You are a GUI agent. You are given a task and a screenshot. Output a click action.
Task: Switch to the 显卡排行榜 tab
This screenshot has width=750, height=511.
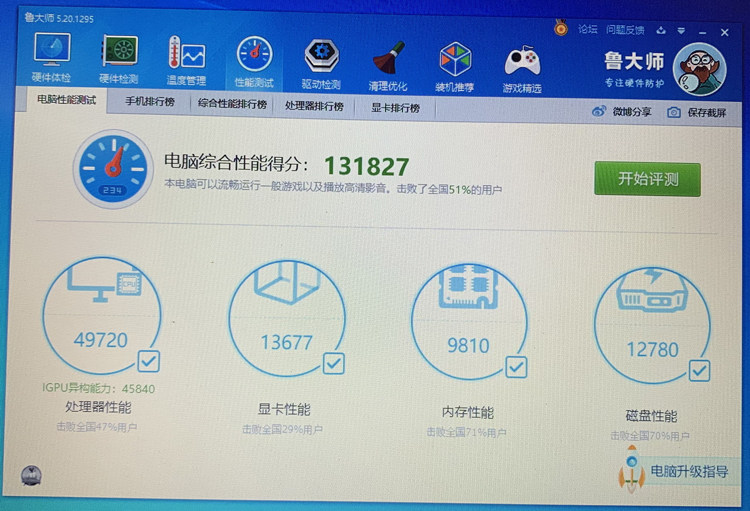pyautogui.click(x=396, y=108)
